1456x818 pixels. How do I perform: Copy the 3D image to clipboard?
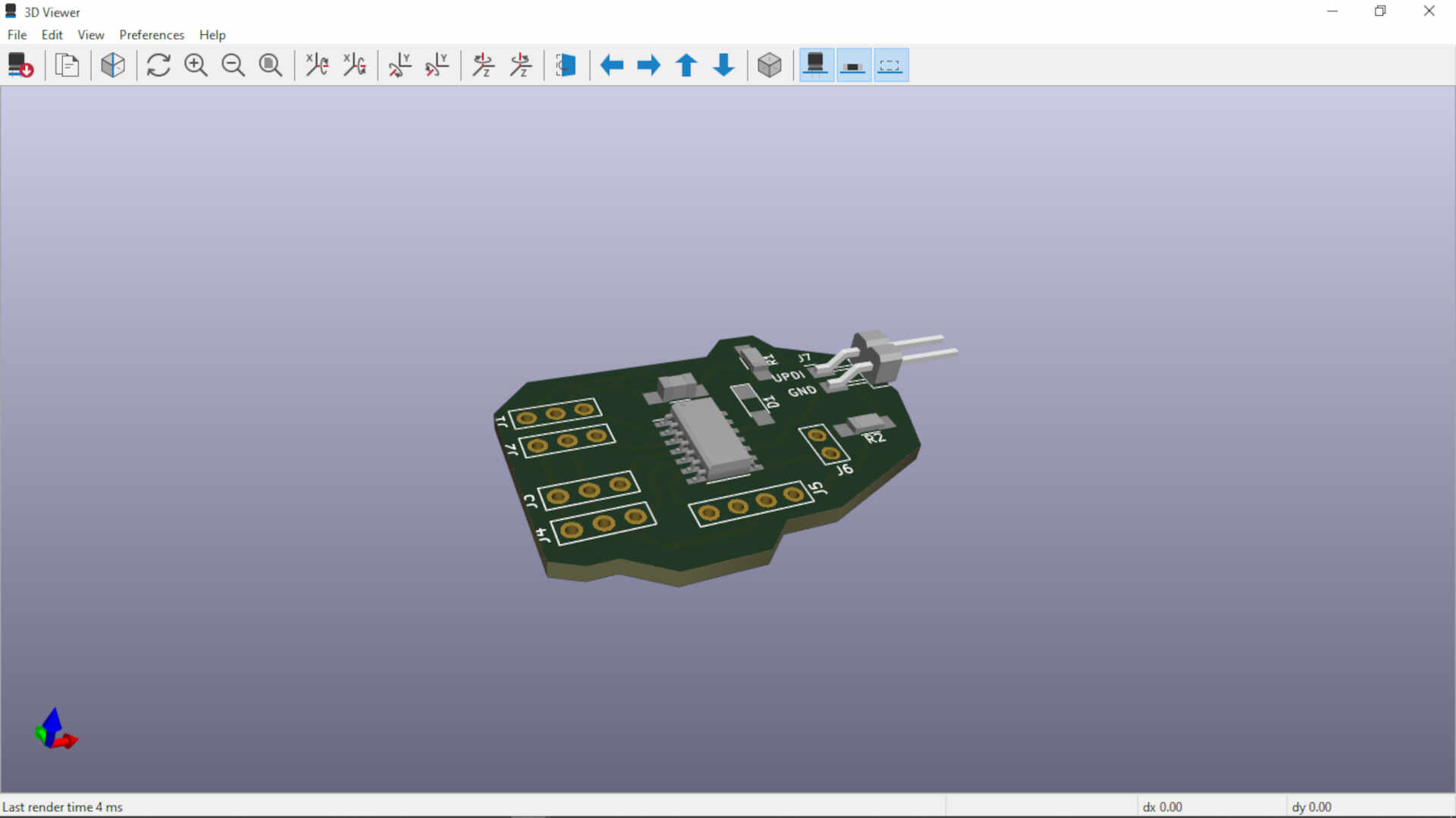click(x=67, y=65)
